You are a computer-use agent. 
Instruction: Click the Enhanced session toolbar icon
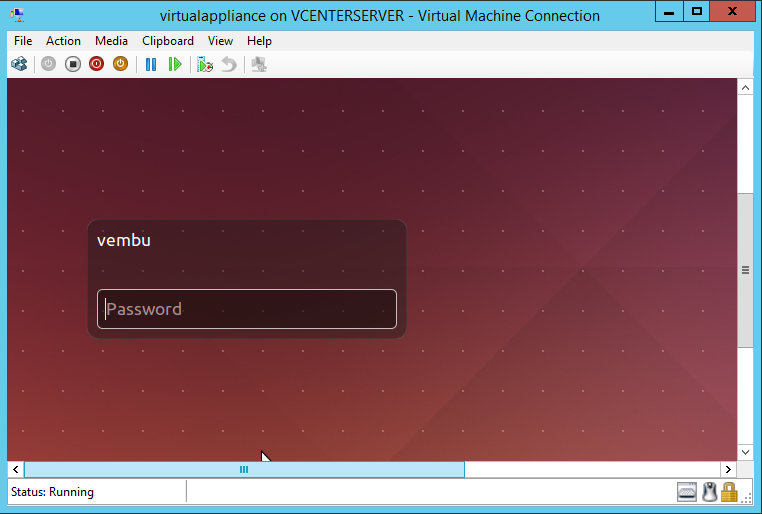(x=259, y=64)
